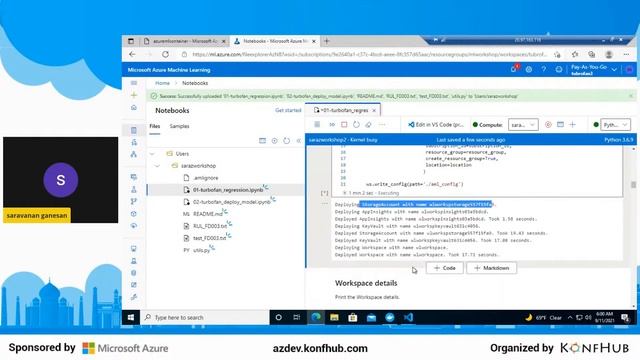Open the Compute monitor sidebar icon

tap(134, 249)
